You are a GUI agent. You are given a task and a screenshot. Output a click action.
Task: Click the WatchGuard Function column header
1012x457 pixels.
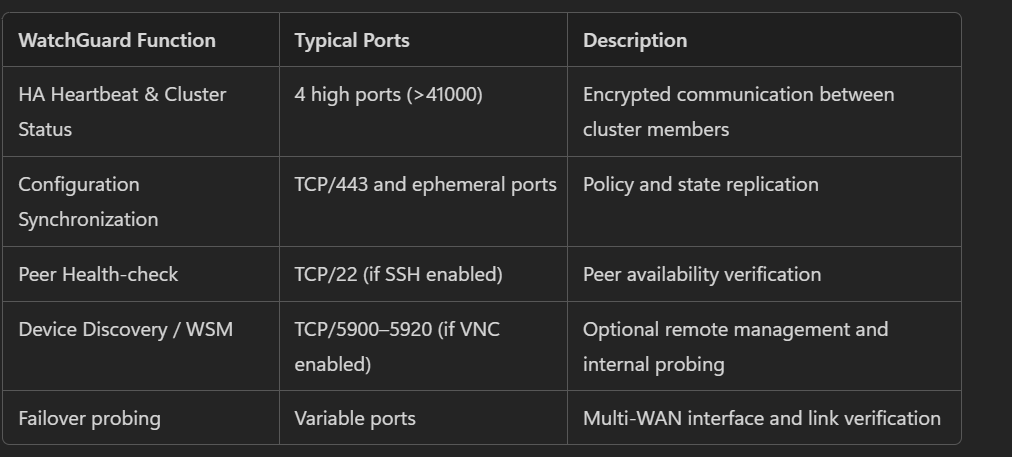click(117, 40)
